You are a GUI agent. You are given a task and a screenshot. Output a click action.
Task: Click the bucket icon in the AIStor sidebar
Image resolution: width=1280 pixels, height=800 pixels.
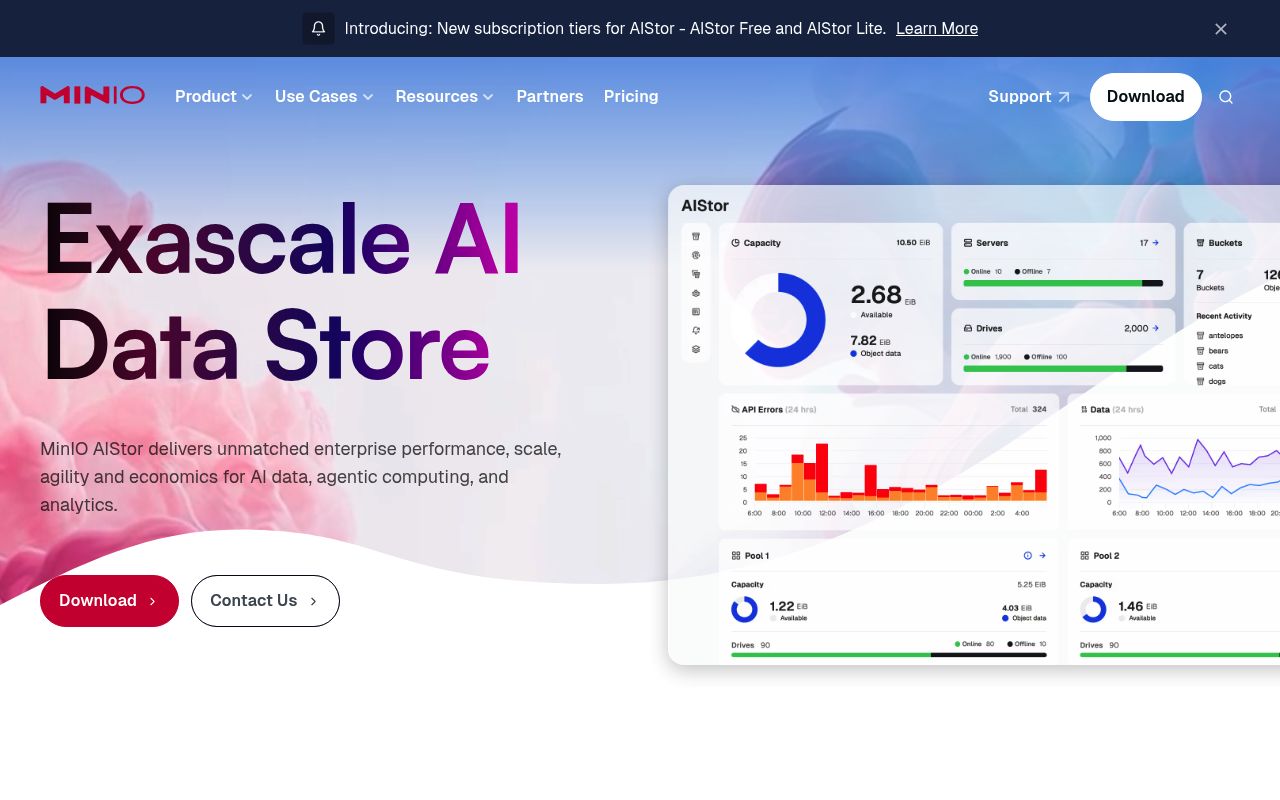point(696,236)
